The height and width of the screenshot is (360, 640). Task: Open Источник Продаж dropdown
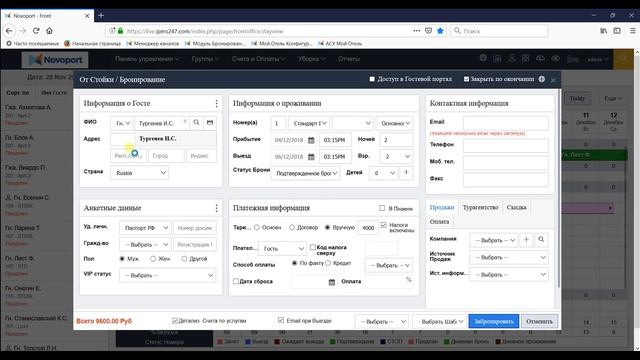pos(509,258)
